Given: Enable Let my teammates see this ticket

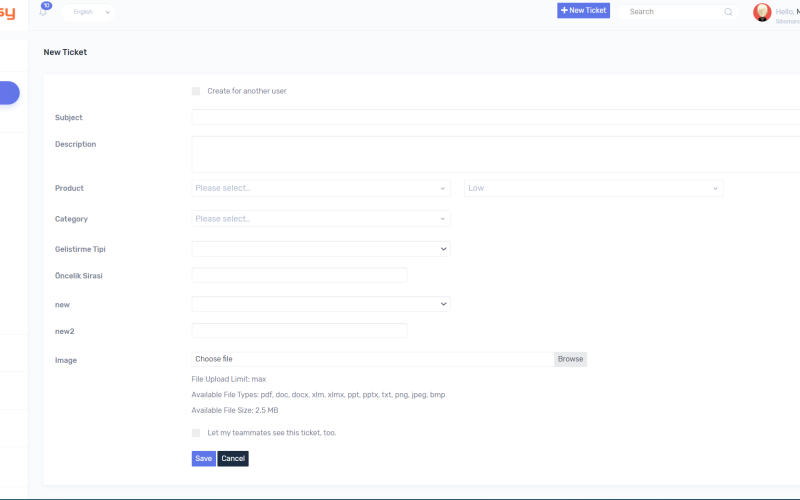Looking at the screenshot, I should [196, 433].
